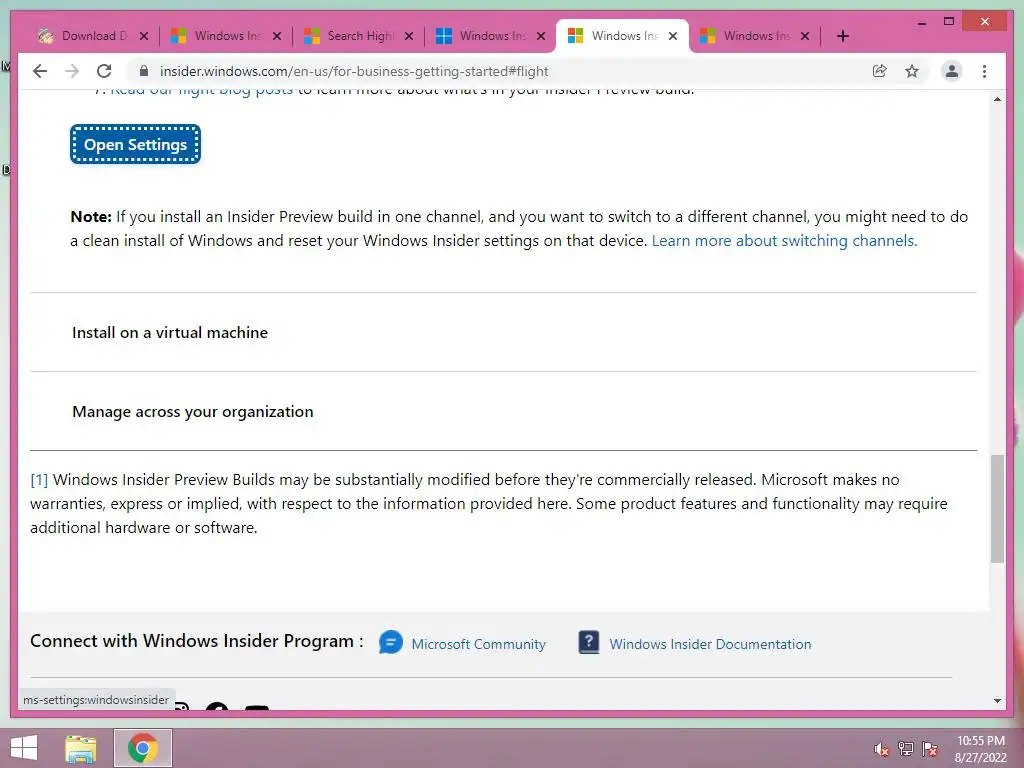Click the Microsoft Community chat icon

391,643
